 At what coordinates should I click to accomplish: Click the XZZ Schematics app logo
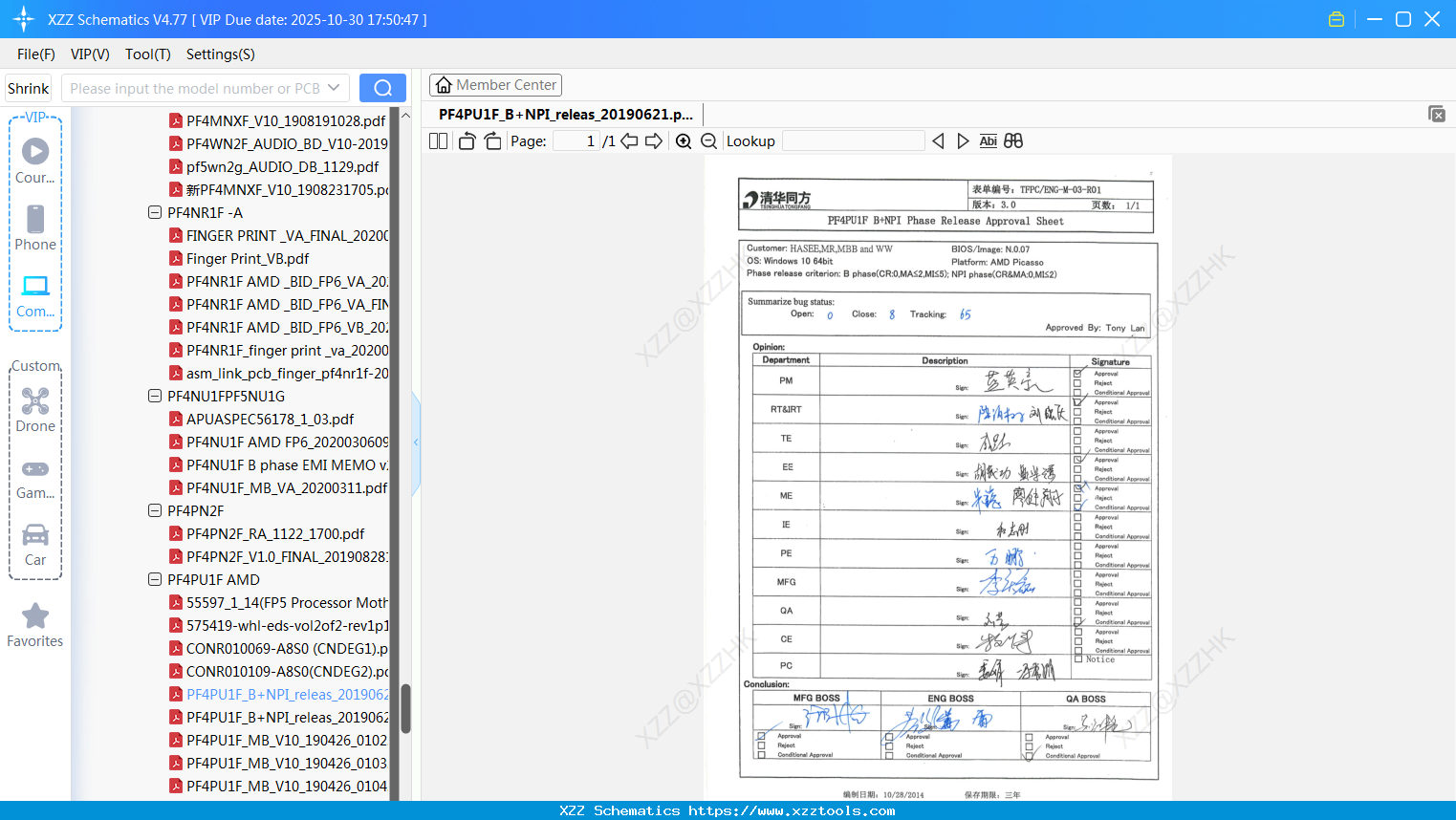[23, 19]
